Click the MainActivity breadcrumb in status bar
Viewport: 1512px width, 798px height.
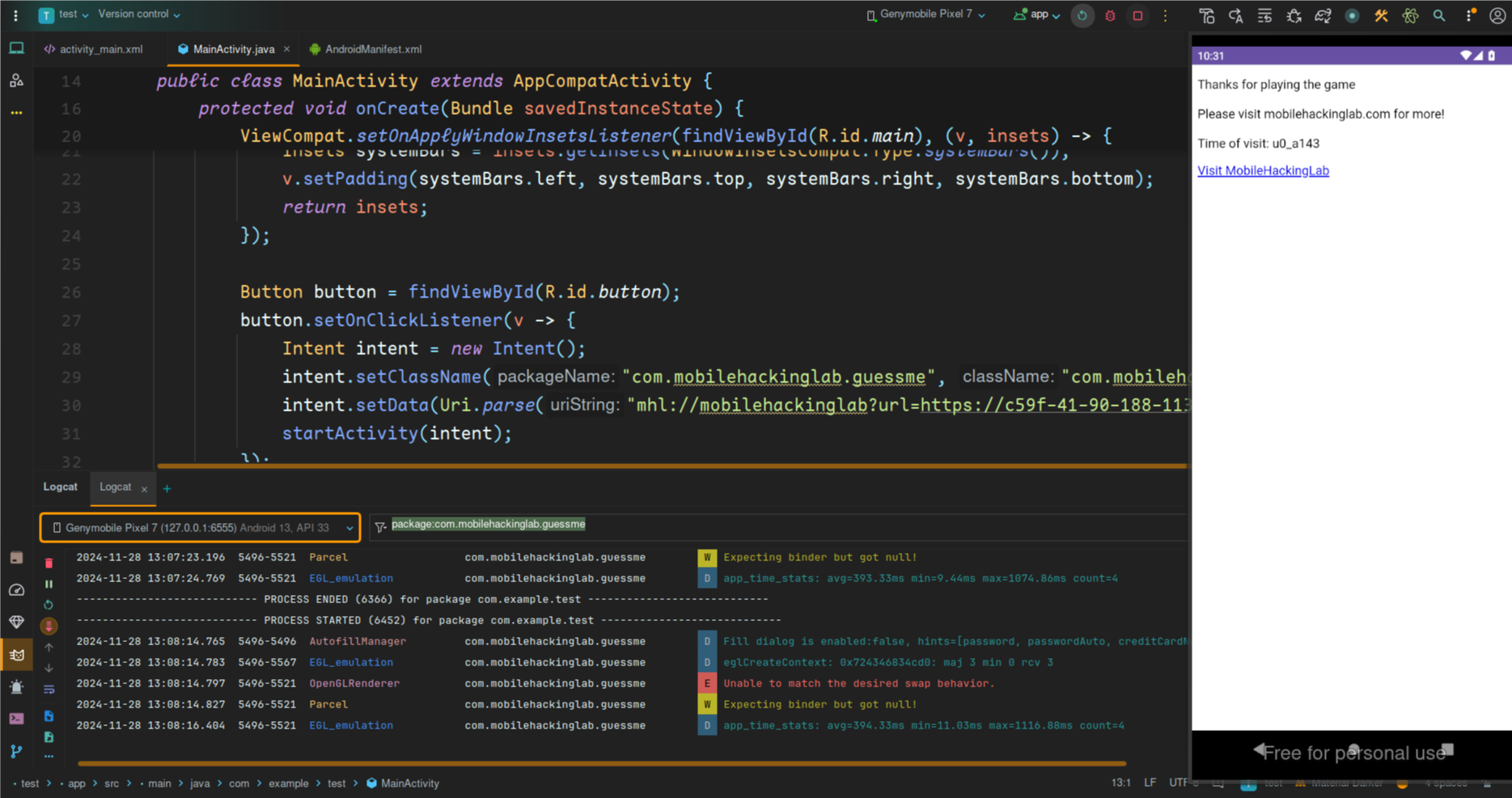(x=403, y=783)
